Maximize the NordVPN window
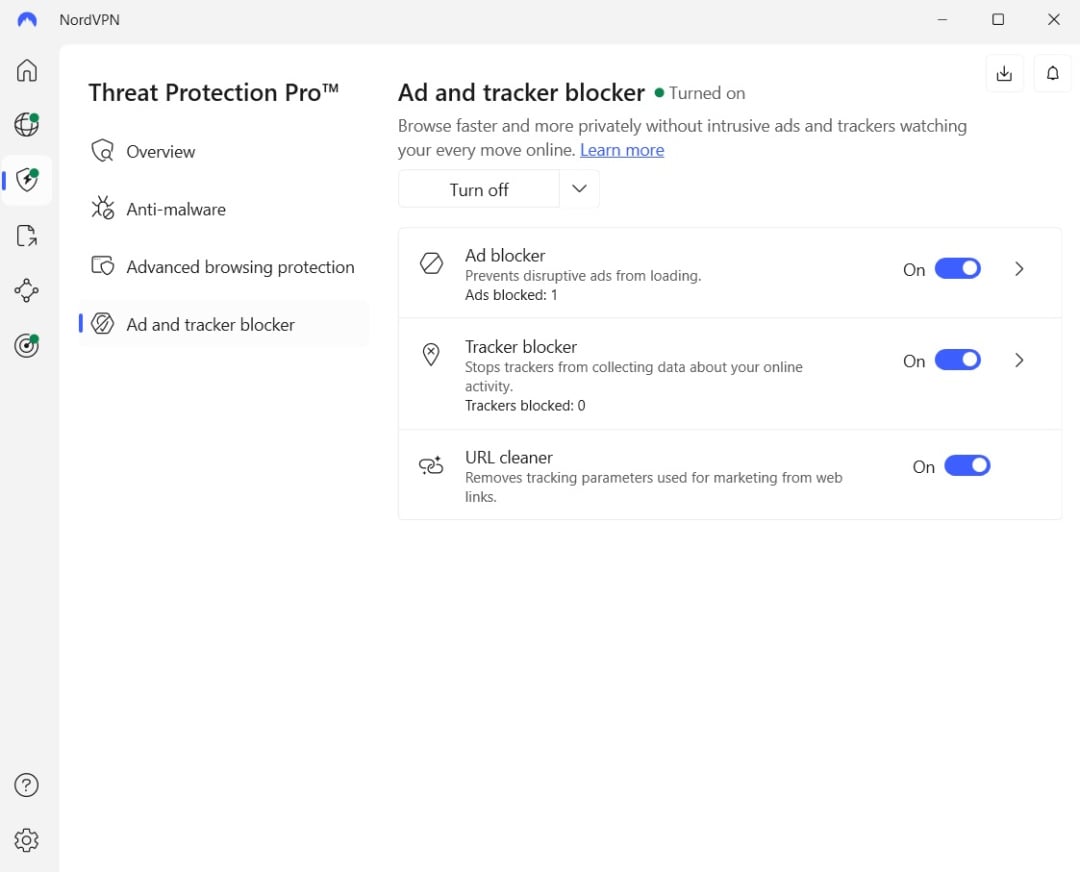The width and height of the screenshot is (1080, 872). 997,19
